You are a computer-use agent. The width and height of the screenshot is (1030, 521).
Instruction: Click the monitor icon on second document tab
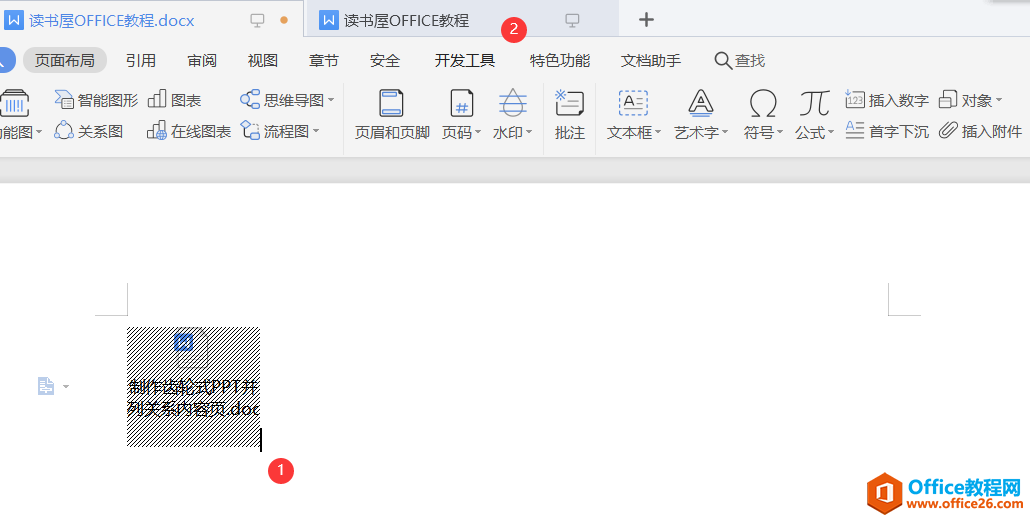pyautogui.click(x=573, y=20)
